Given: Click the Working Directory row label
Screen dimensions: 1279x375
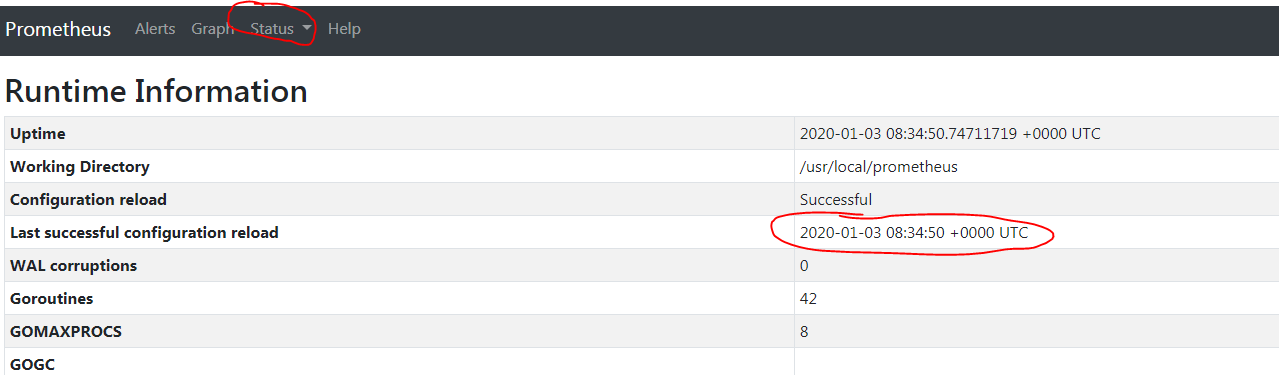Looking at the screenshot, I should click(80, 167).
